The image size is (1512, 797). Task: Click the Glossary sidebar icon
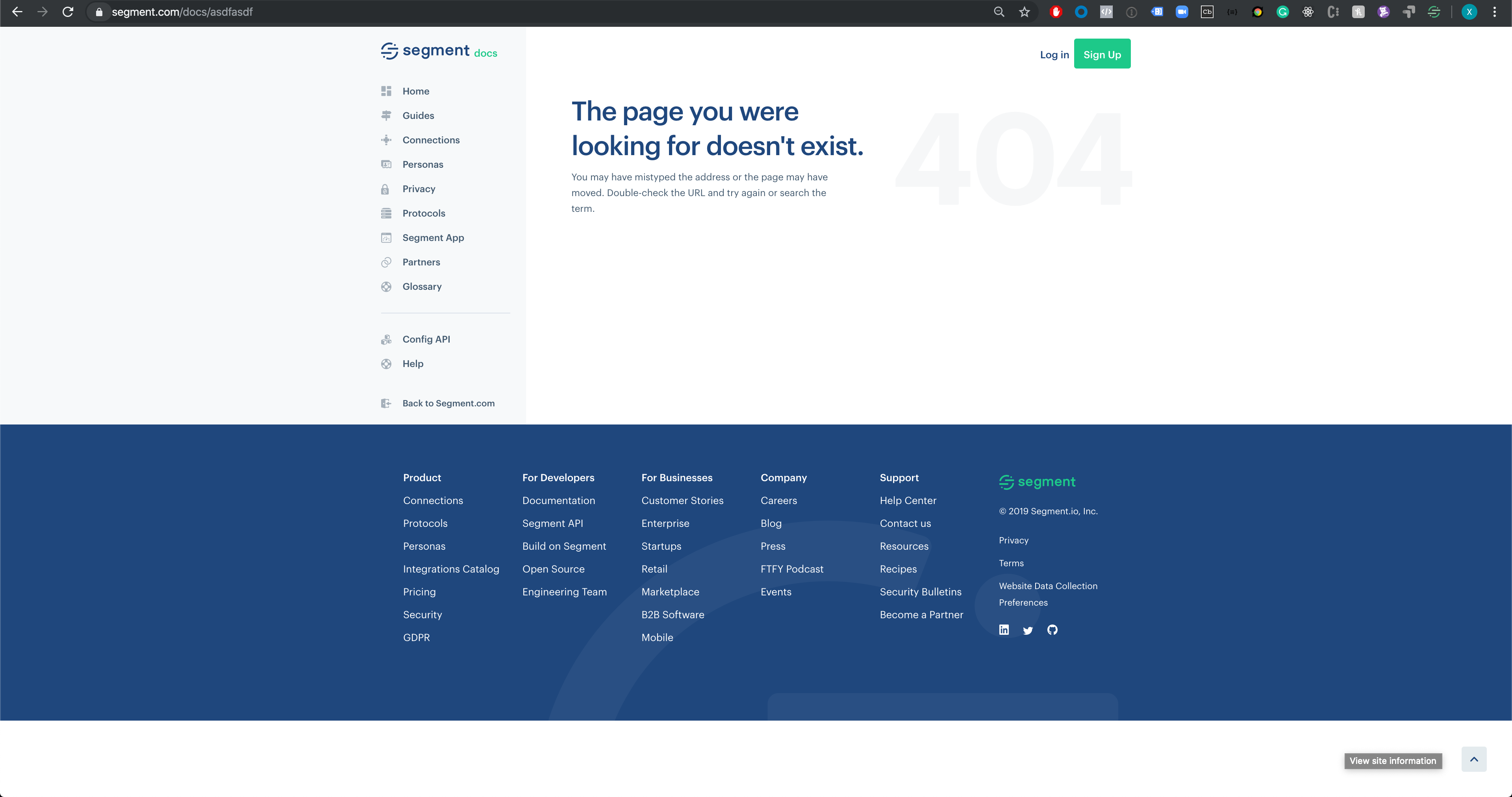(x=385, y=286)
